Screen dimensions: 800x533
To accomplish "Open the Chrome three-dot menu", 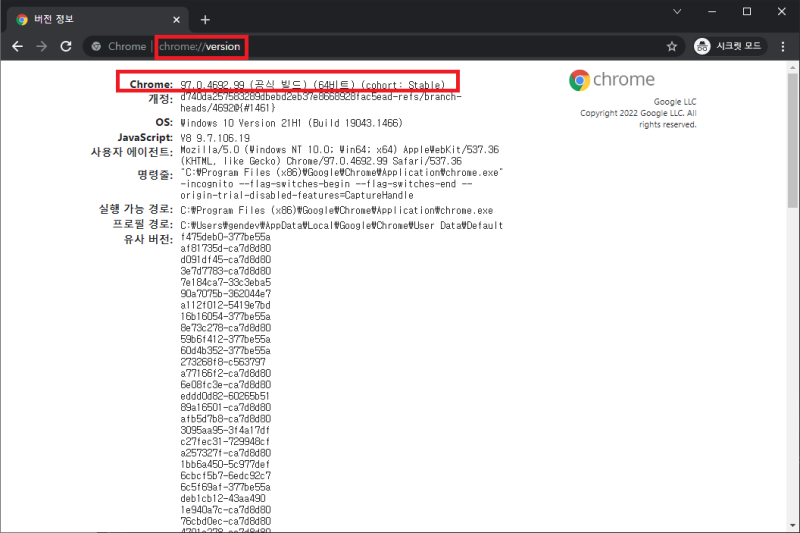I will tap(783, 46).
